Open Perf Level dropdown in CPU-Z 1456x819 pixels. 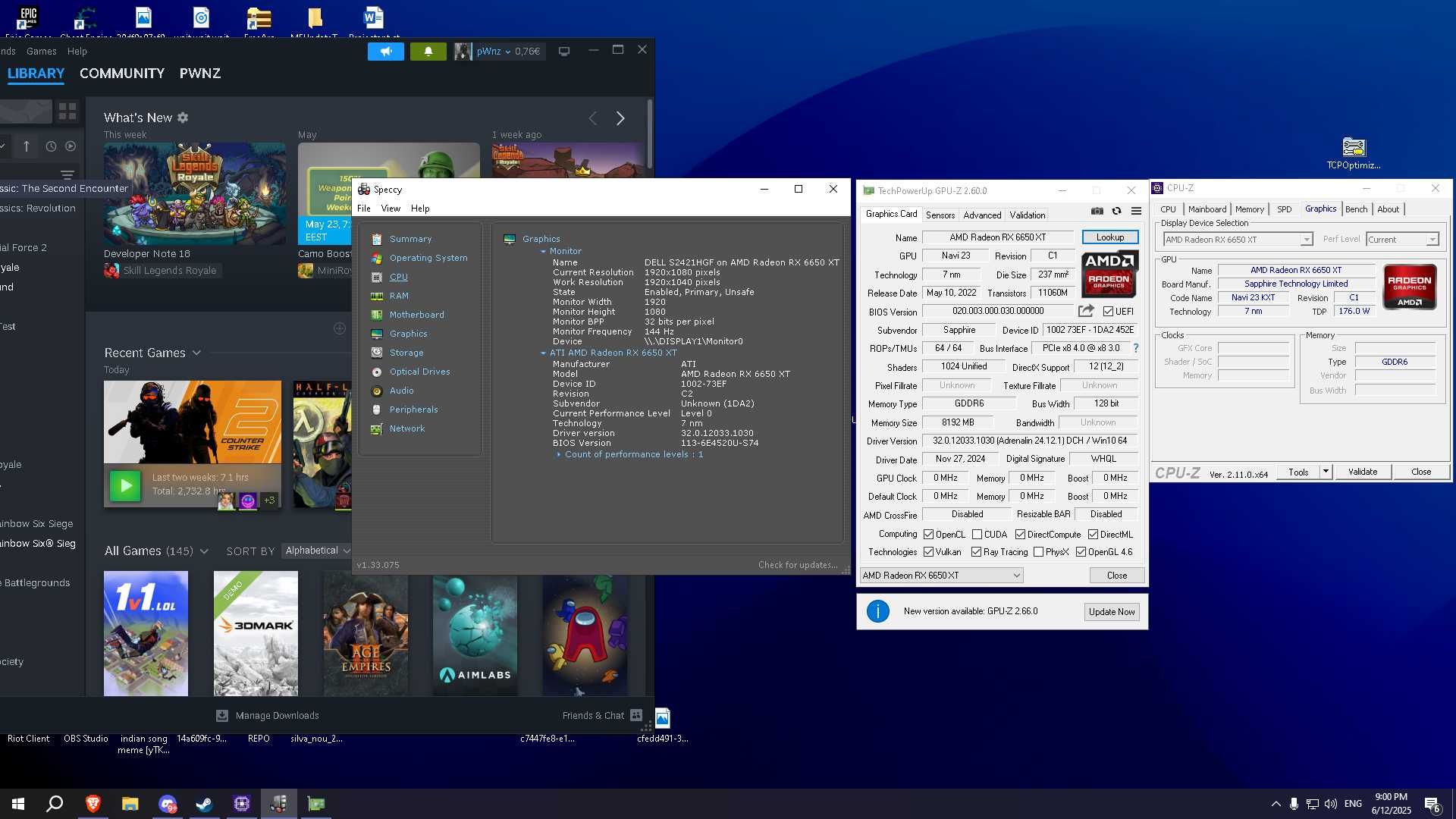[1402, 240]
